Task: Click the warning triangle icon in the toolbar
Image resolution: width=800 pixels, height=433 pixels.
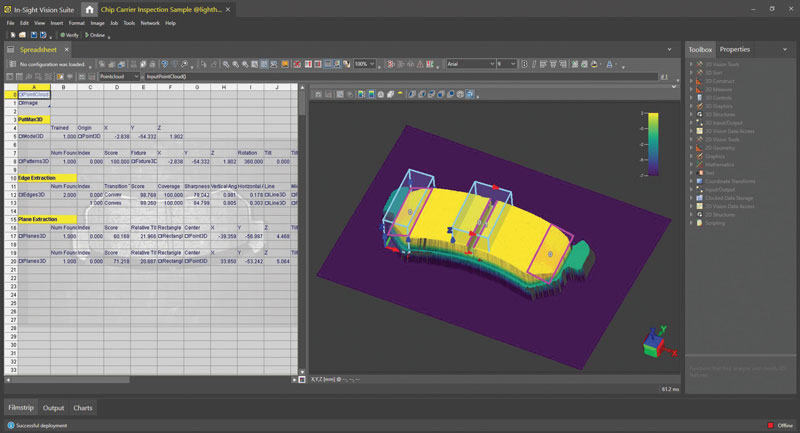Action: 420,64
